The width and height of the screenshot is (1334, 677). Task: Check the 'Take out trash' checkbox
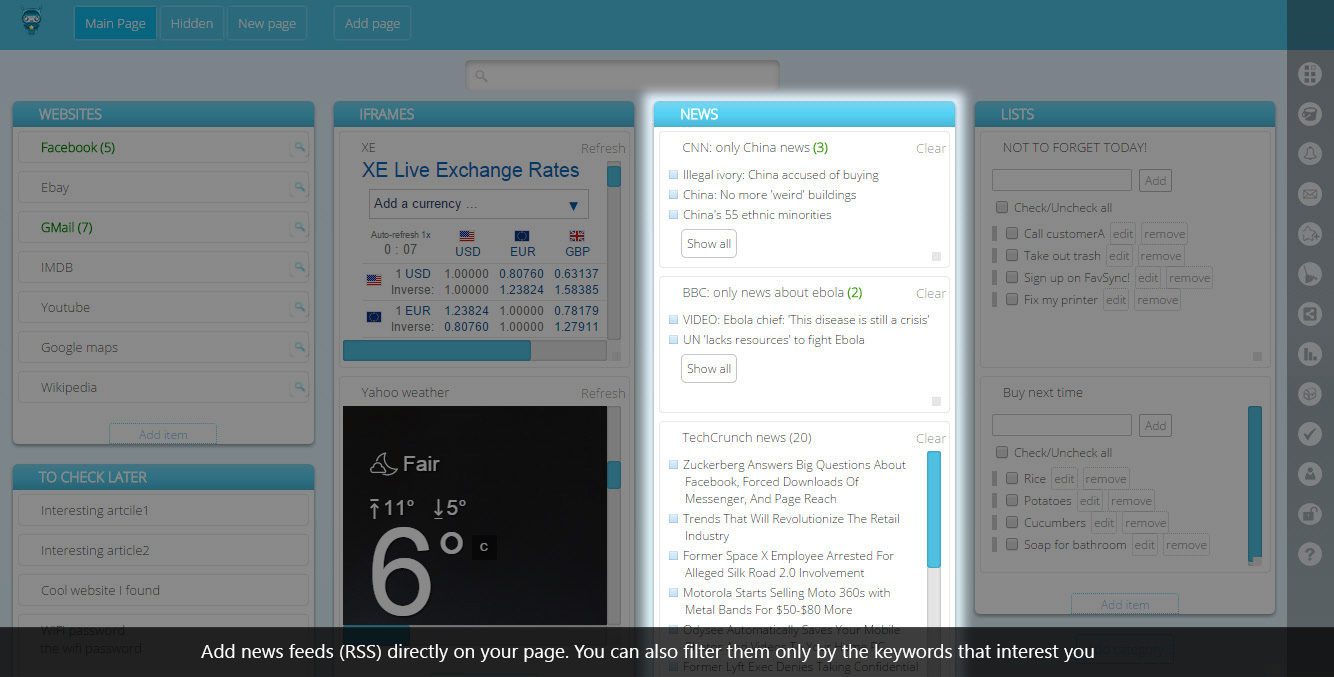(1012, 256)
